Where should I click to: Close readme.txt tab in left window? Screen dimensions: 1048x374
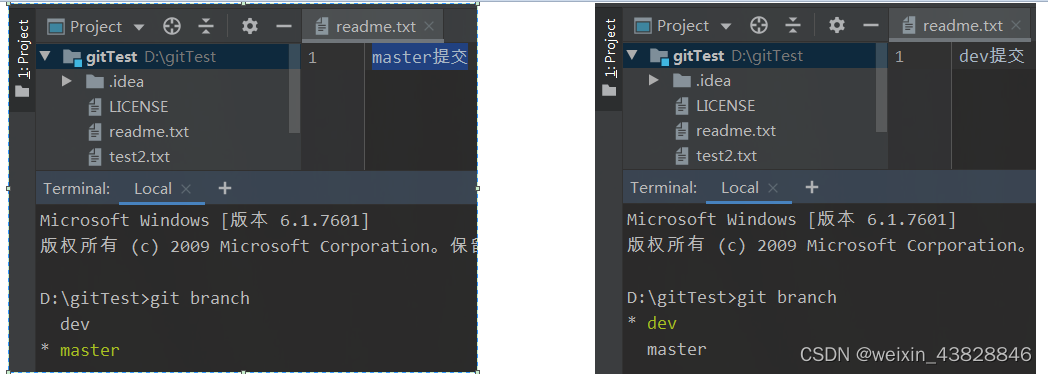[429, 27]
